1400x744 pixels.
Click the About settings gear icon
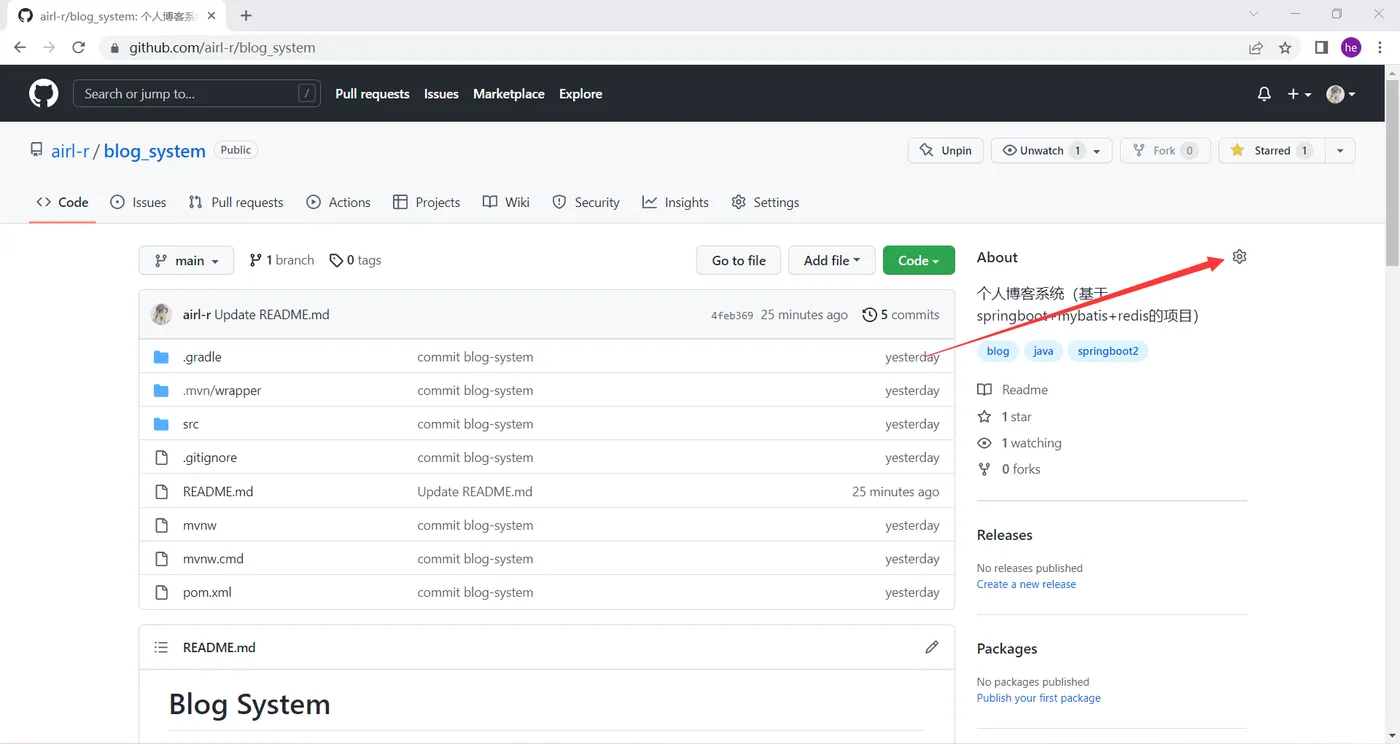[1240, 257]
